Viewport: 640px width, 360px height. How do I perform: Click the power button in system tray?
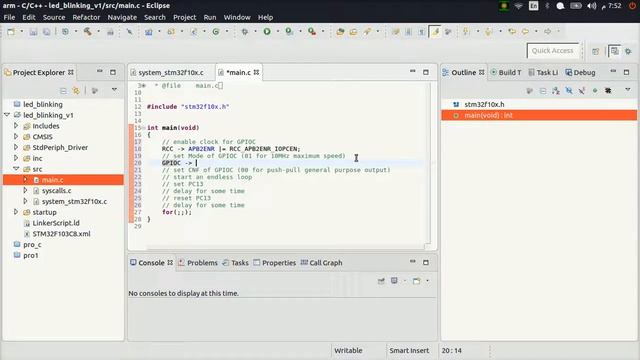click(632, 6)
